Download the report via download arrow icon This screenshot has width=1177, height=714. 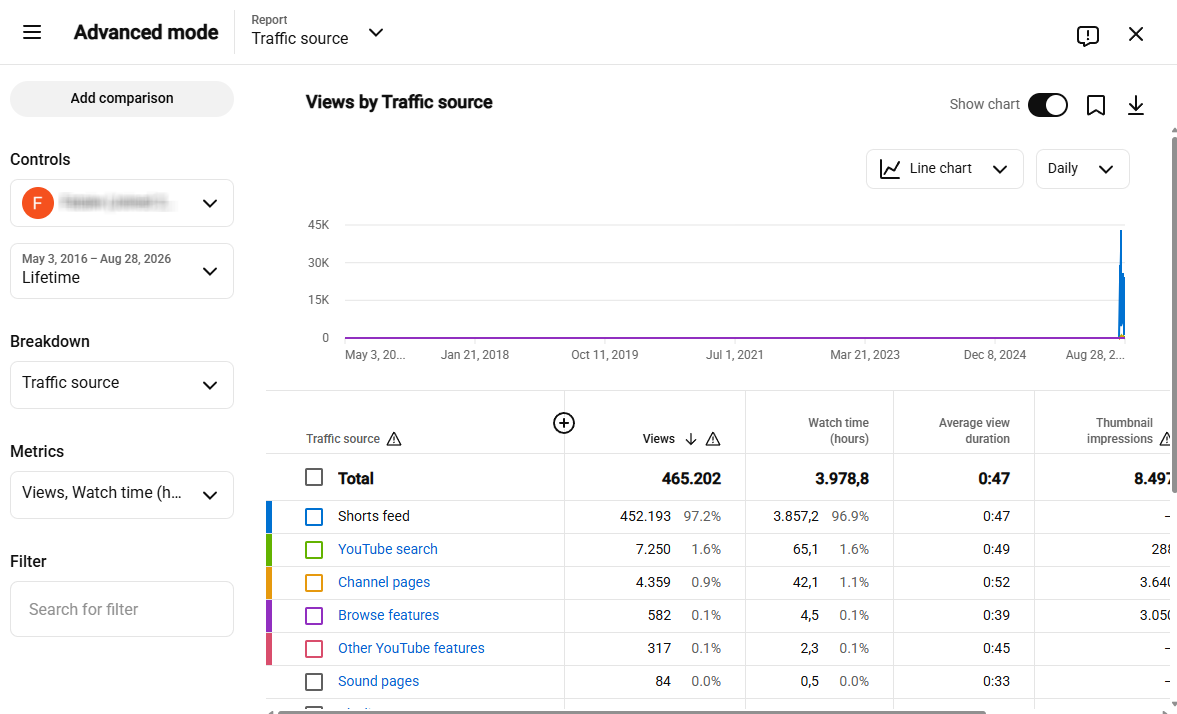coord(1136,105)
